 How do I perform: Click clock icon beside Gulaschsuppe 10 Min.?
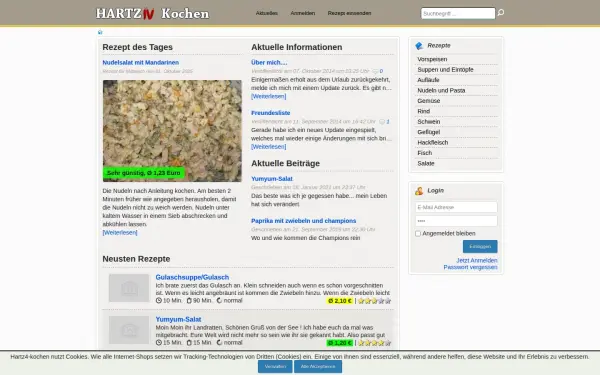coord(159,301)
